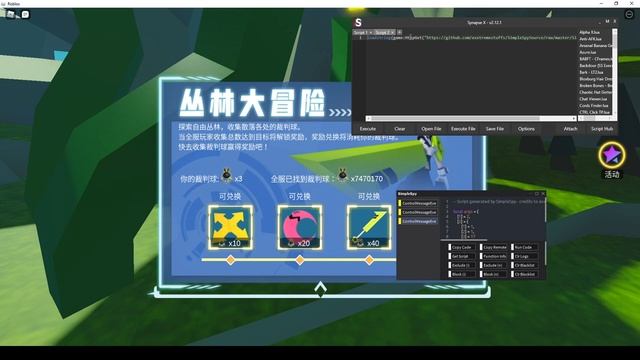640x360 pixels.
Task: Click the progress diamond under the x40 reward
Action: (369, 260)
